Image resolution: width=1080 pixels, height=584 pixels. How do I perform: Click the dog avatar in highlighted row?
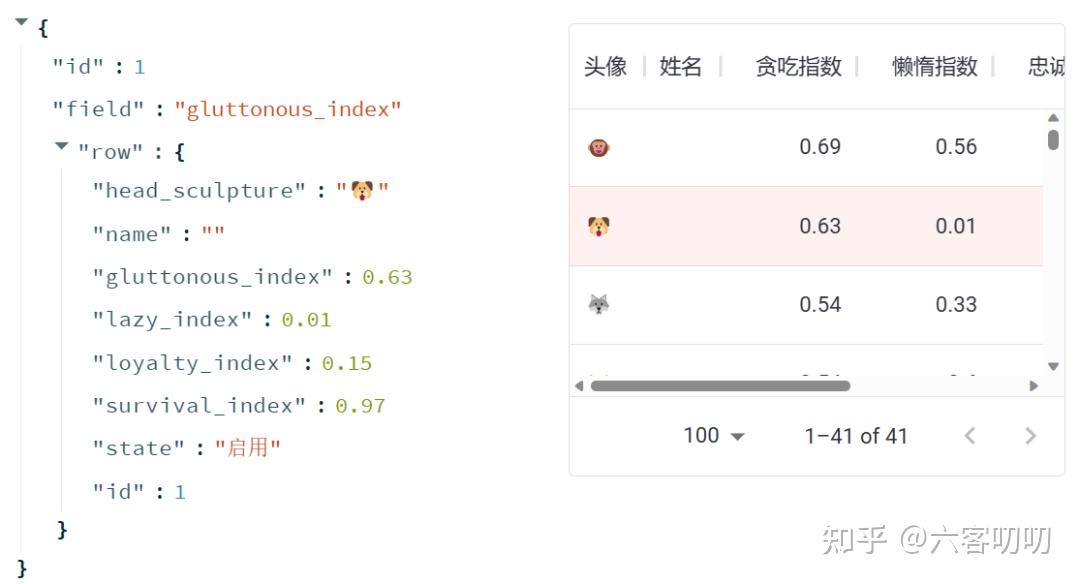tap(599, 226)
